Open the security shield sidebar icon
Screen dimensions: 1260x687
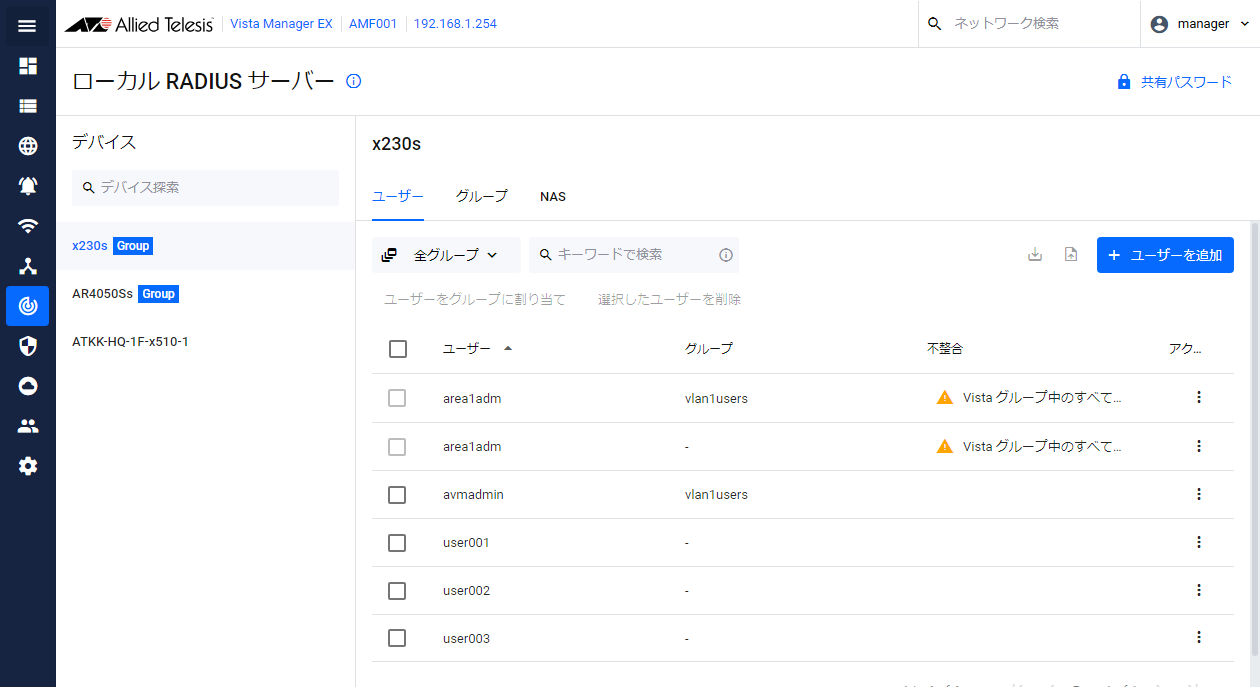click(28, 346)
